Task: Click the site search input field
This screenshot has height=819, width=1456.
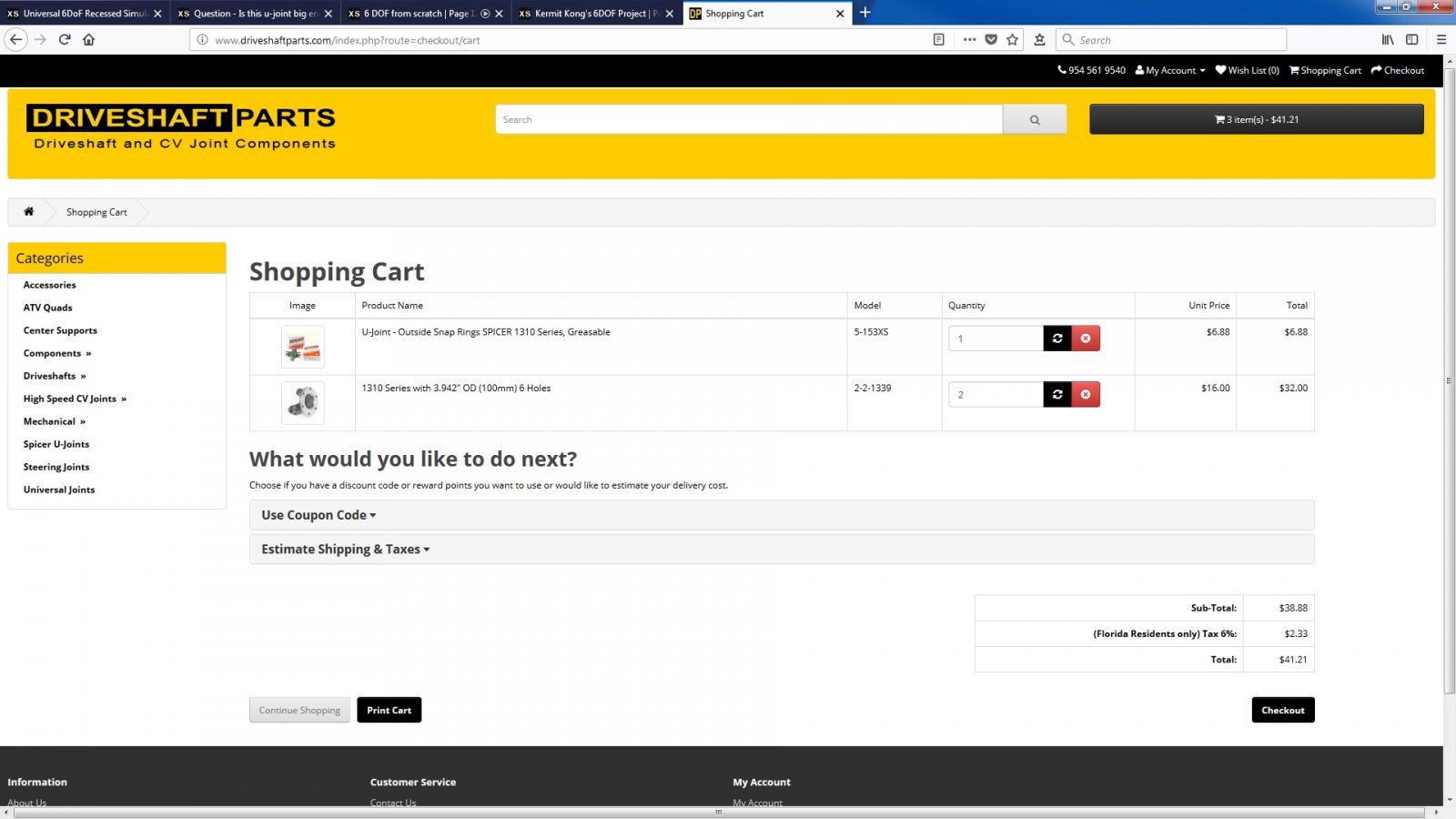Action: [x=748, y=119]
